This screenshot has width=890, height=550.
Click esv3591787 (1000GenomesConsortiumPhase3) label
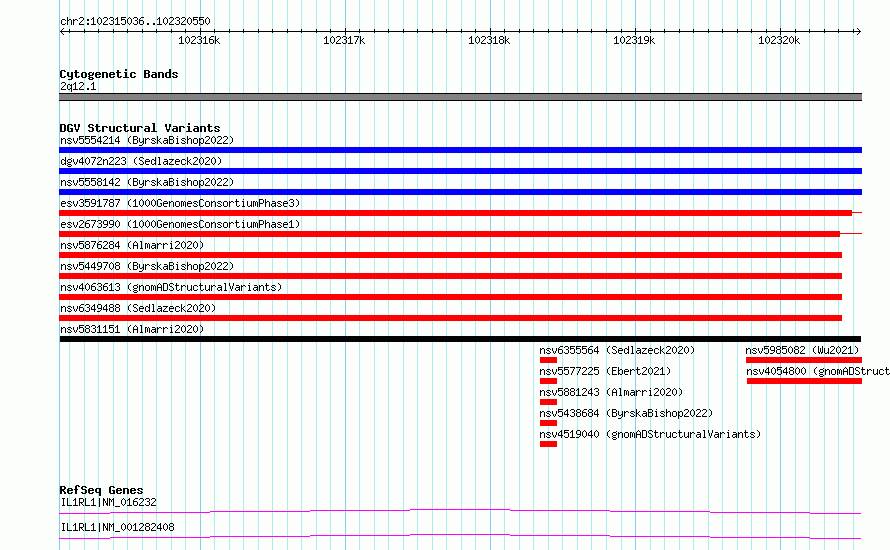[180, 203]
